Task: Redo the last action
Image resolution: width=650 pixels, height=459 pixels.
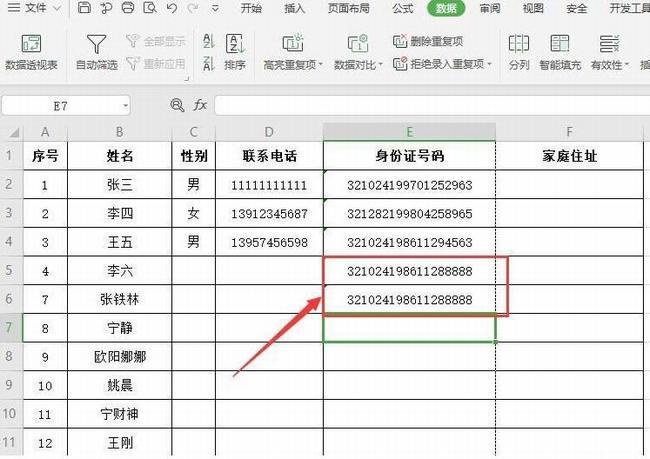Action: pyautogui.click(x=192, y=8)
